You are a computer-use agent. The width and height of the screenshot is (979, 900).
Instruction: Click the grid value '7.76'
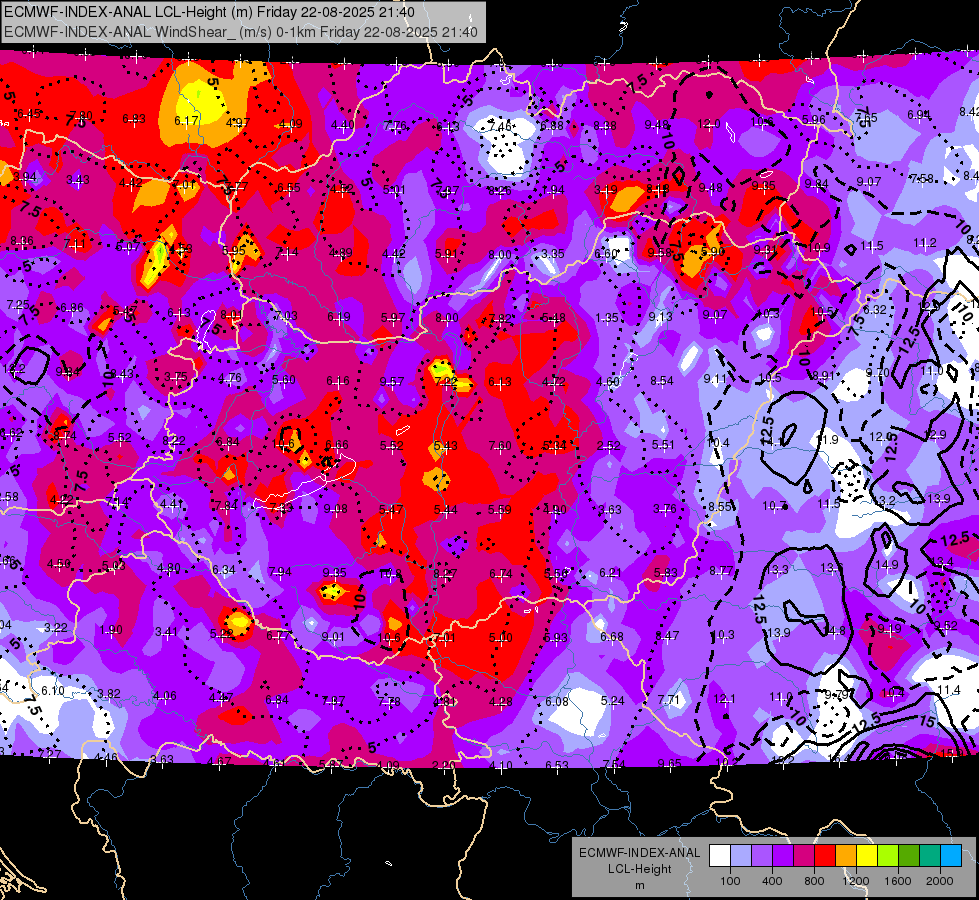[395, 126]
